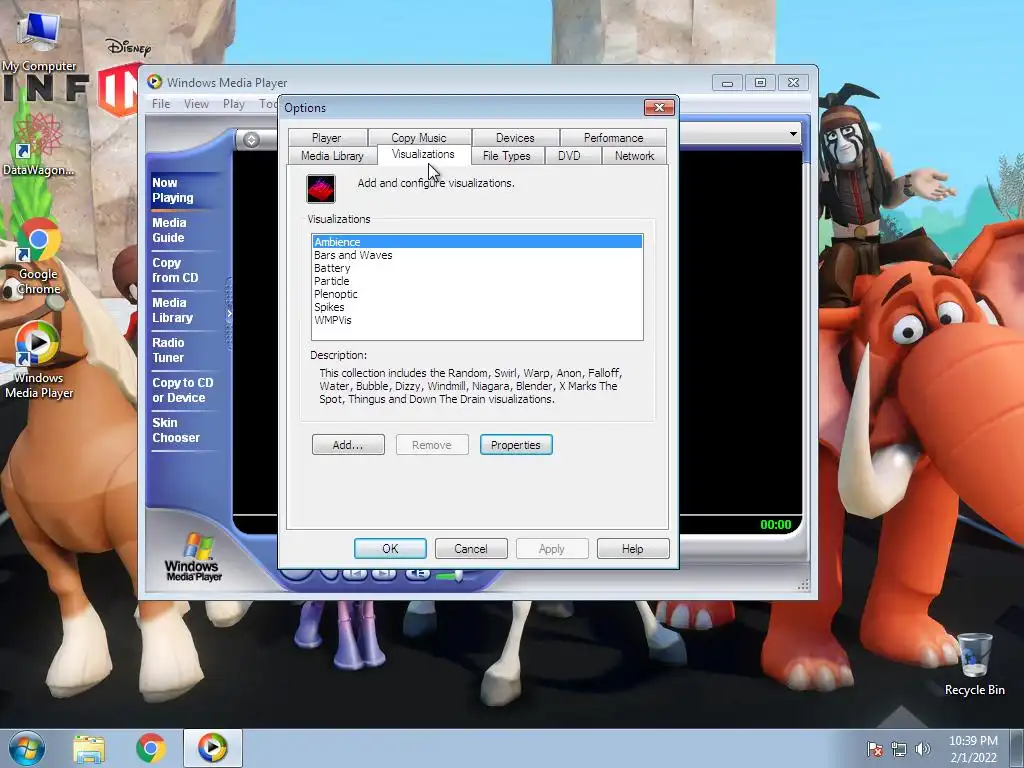Launch Chrome from the taskbar
This screenshot has height=768, width=1024.
[151, 748]
